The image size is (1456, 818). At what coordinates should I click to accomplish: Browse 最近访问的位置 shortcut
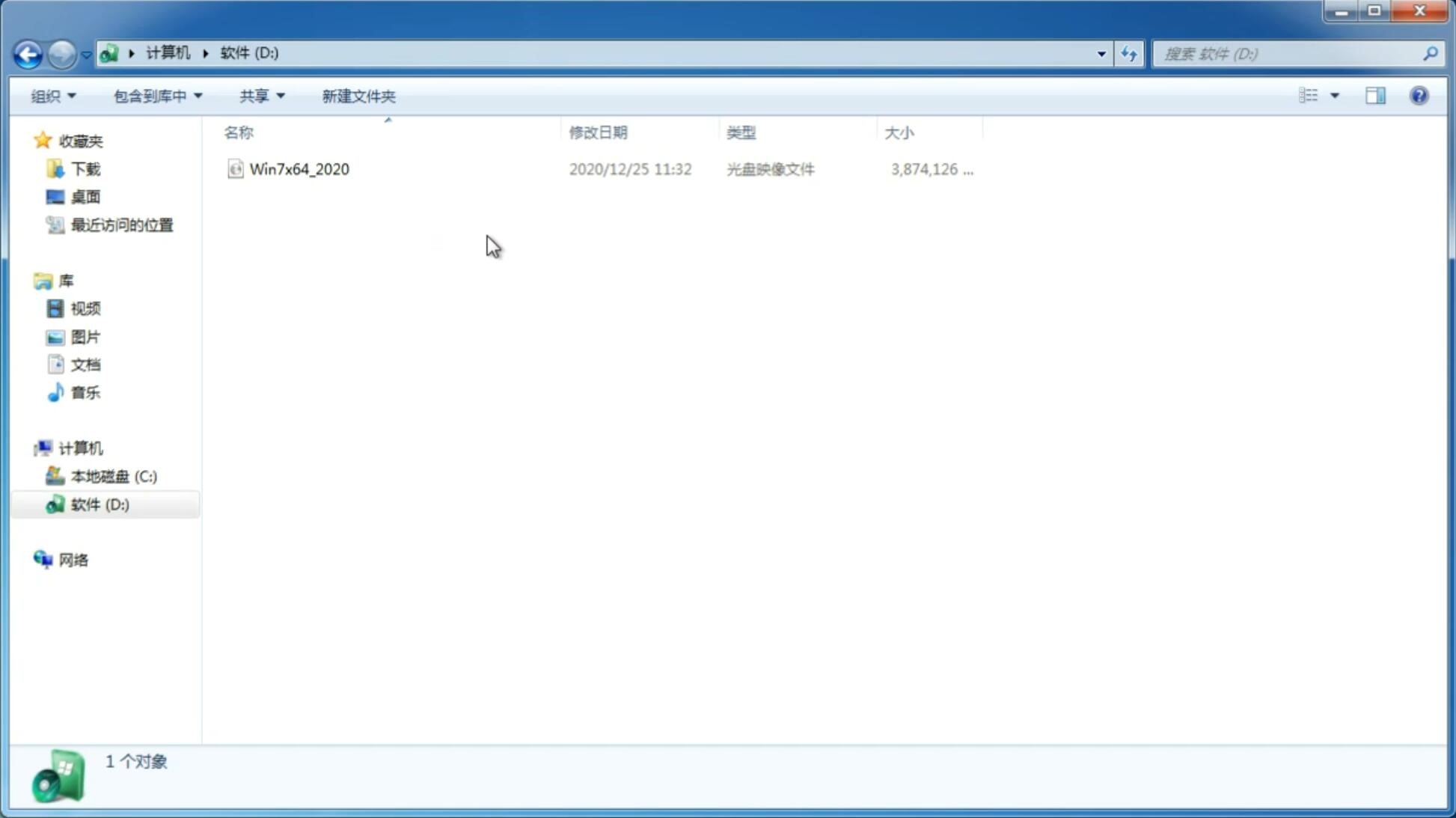pos(121,225)
